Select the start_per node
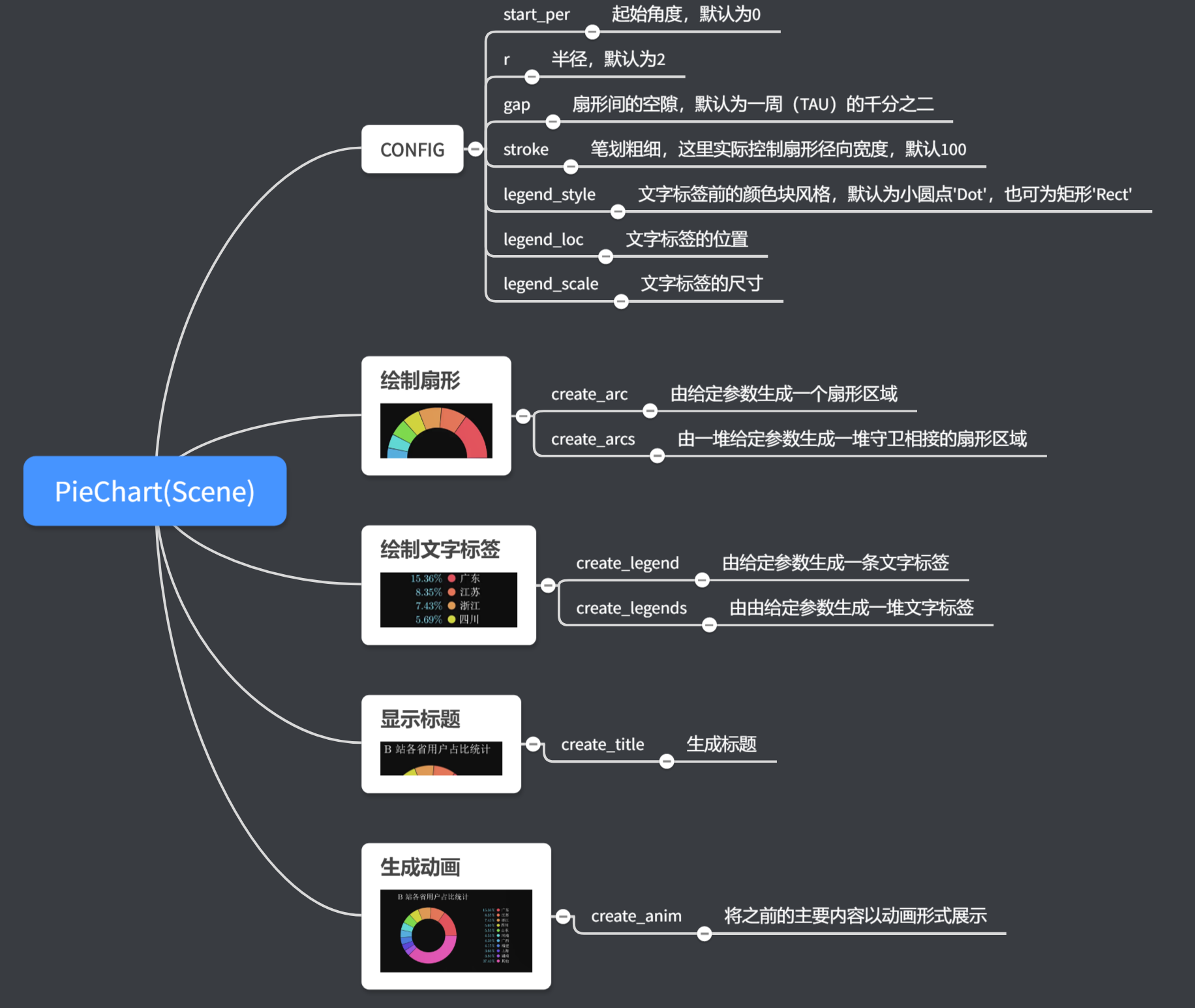This screenshot has width=1195, height=1008. 536,14
